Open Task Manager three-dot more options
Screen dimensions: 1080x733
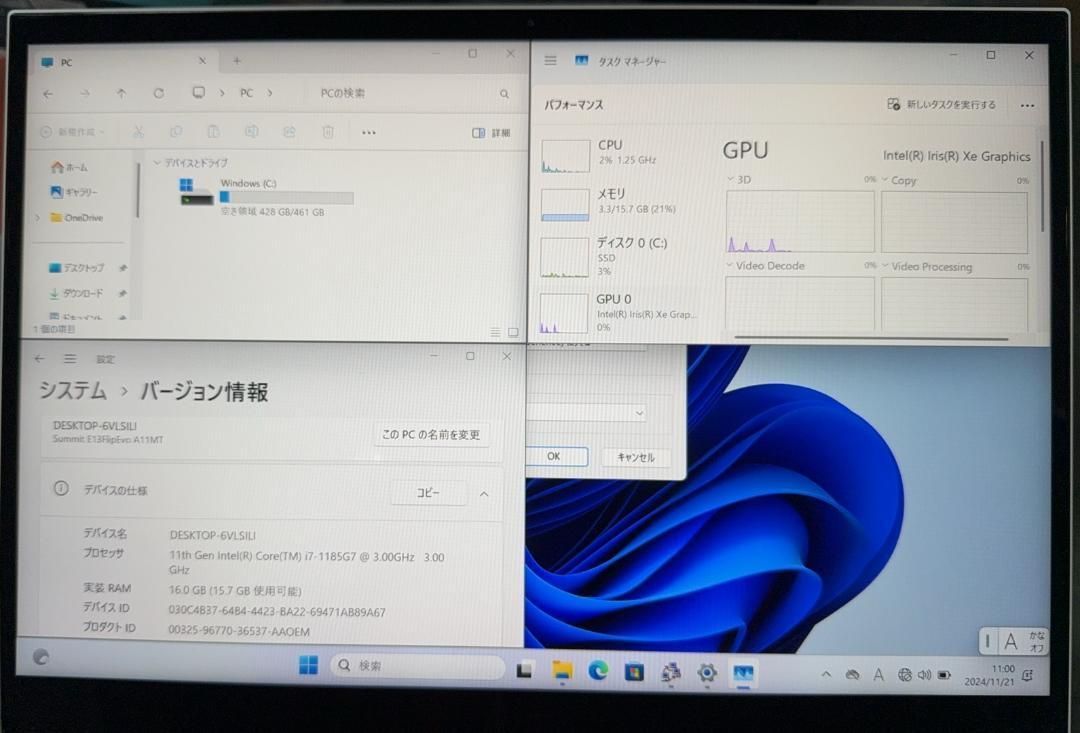(x=1027, y=105)
